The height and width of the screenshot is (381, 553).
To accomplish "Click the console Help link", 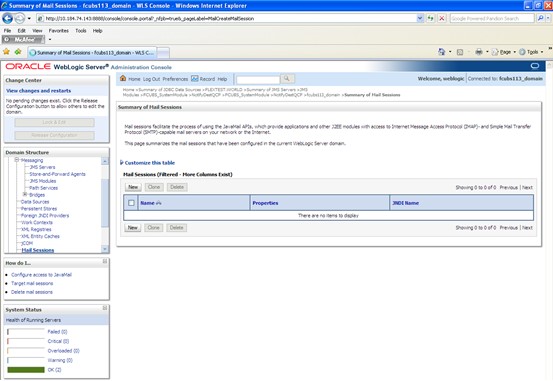I will (222, 79).
